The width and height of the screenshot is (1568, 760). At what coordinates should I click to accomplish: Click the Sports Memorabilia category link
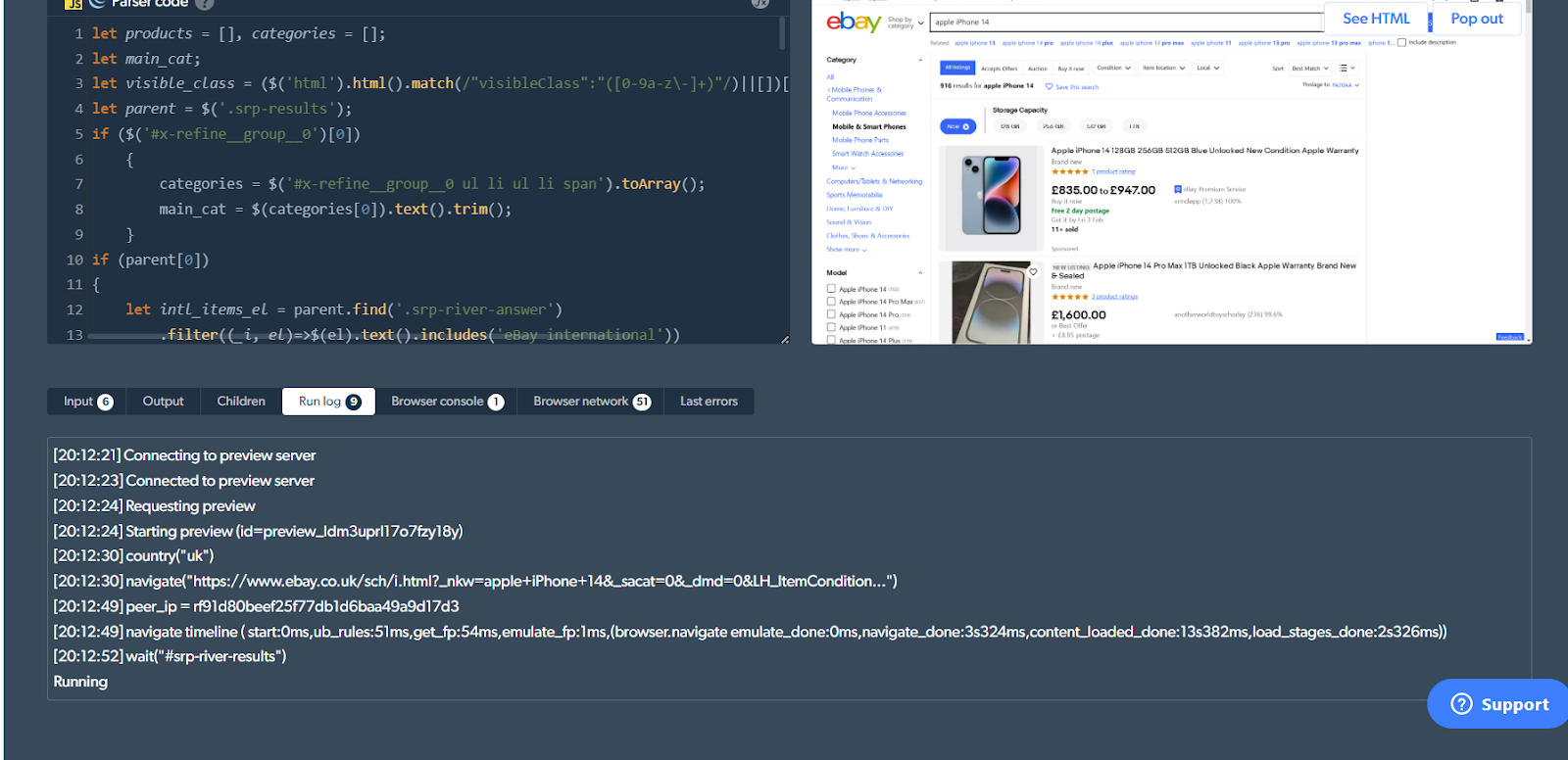855,195
